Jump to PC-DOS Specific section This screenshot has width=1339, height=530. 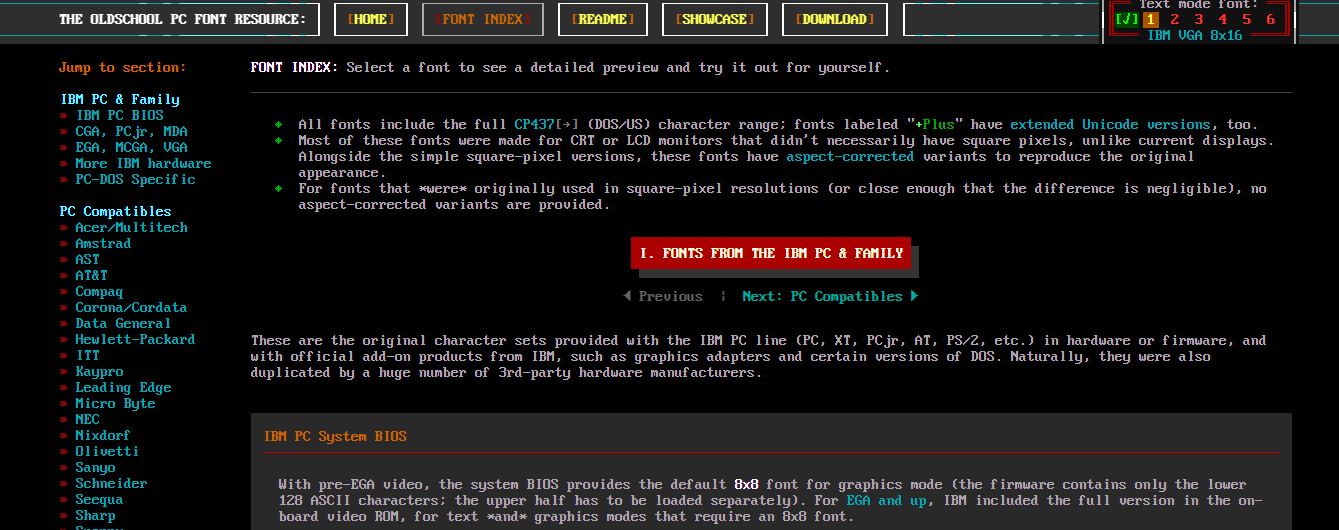point(135,179)
